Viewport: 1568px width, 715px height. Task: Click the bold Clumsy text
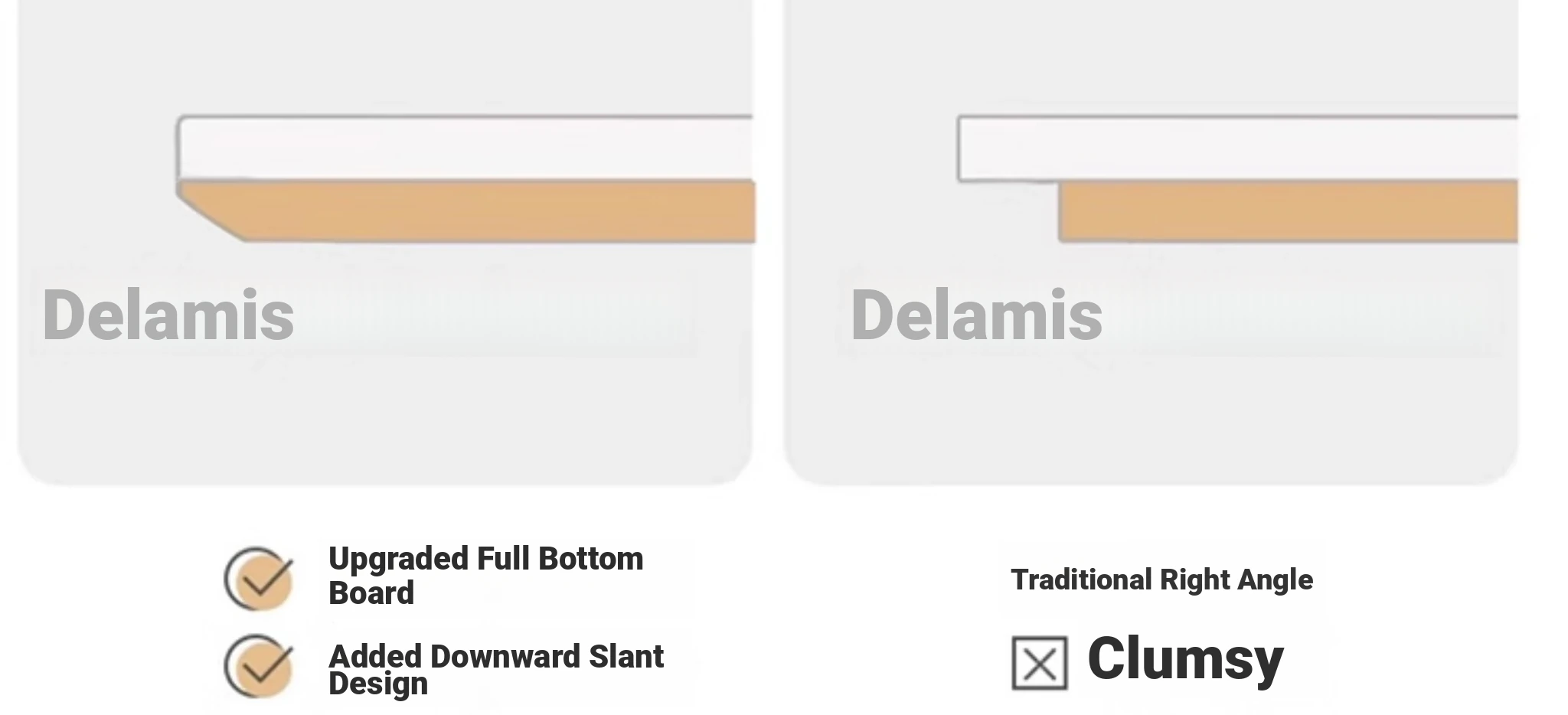click(x=1185, y=659)
